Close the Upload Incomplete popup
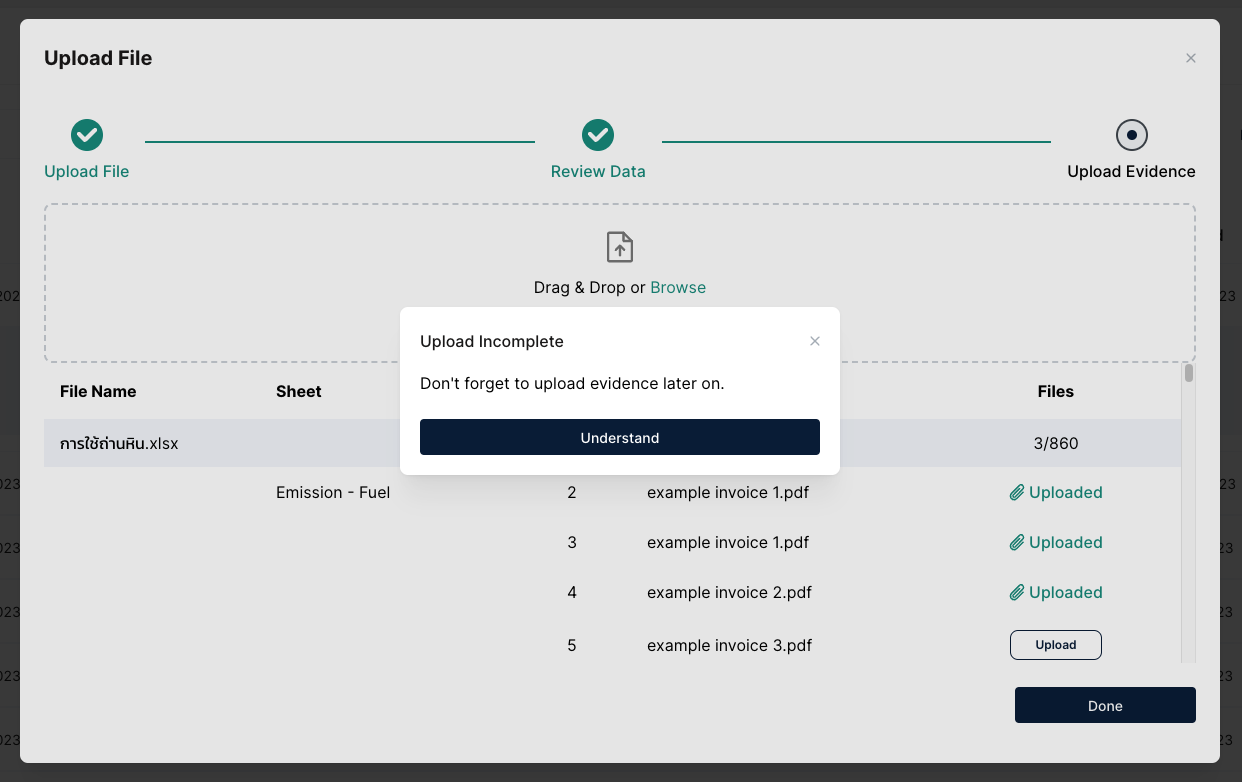This screenshot has height=782, width=1242. 815,341
